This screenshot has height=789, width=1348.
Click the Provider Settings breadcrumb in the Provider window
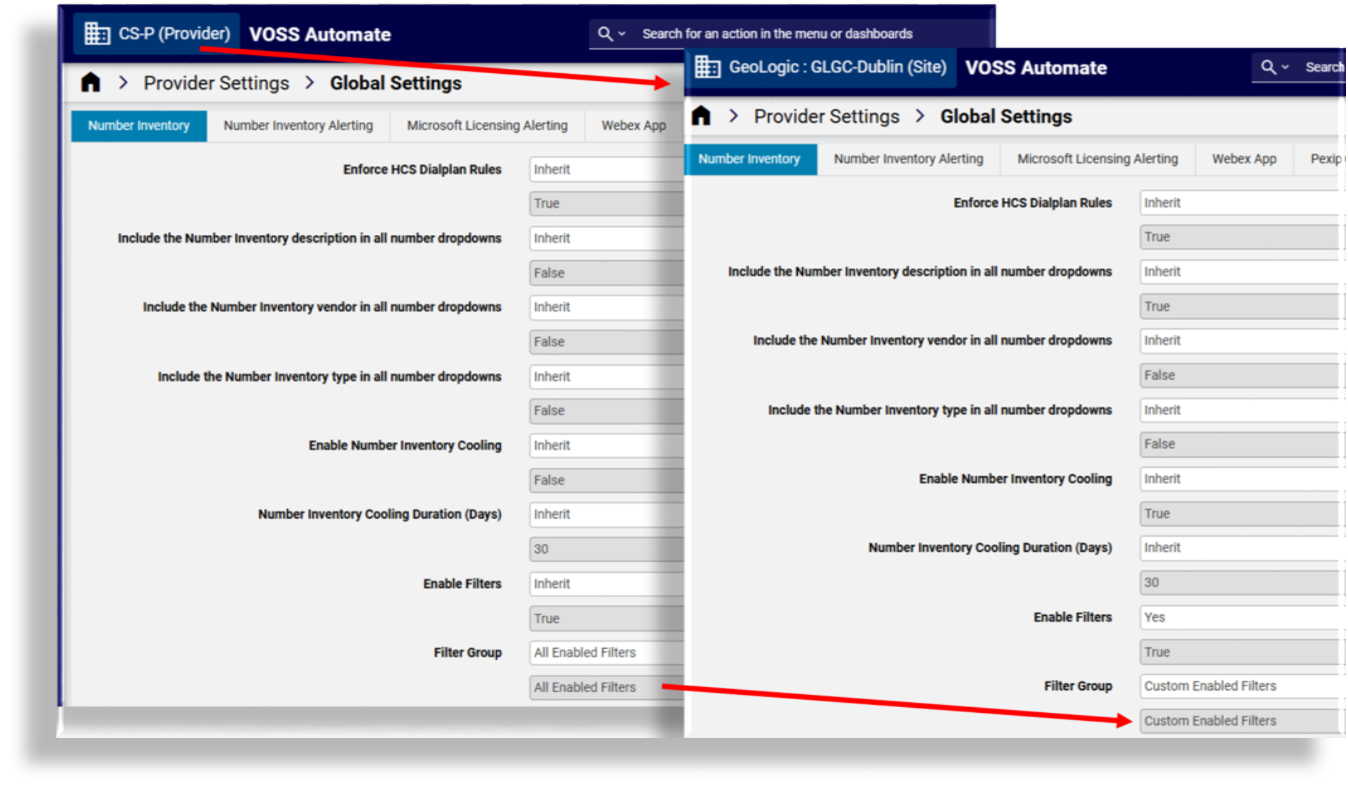tap(216, 83)
